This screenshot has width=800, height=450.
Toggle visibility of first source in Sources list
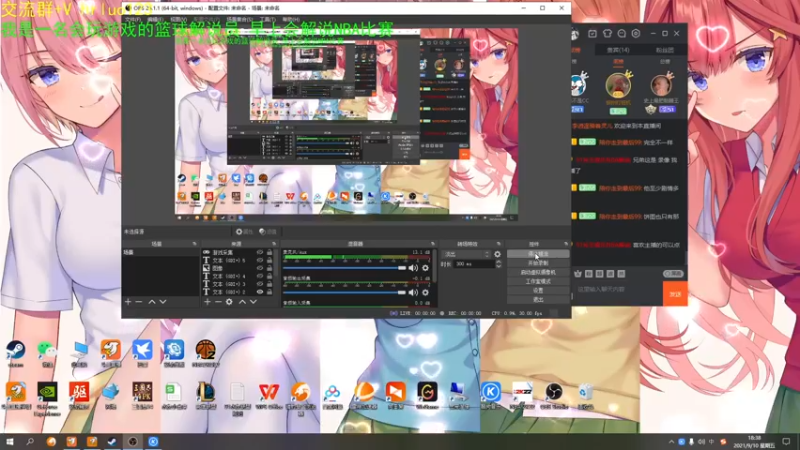click(x=260, y=253)
